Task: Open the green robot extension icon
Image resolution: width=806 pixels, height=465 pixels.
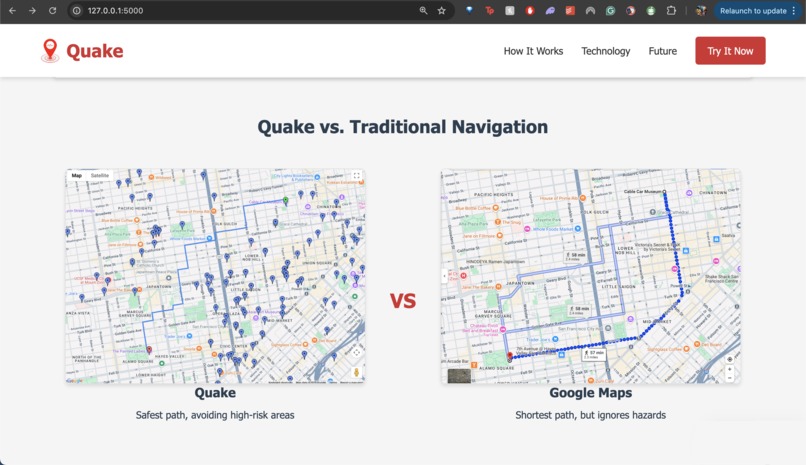Action: (651, 10)
